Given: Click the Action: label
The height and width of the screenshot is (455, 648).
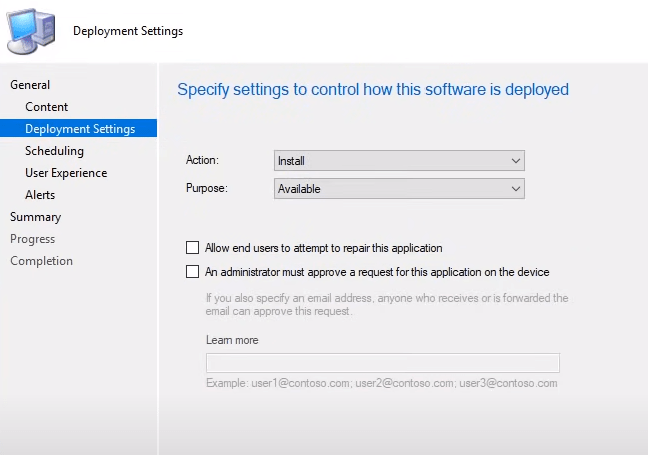Looking at the screenshot, I should pos(202,160).
